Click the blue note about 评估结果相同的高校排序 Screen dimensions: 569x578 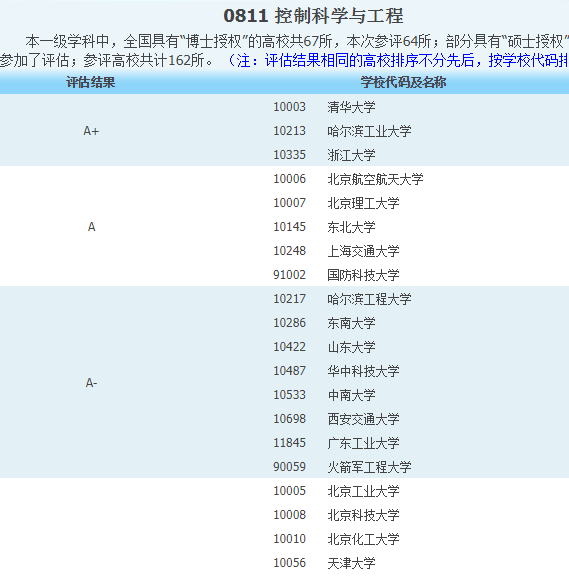[x=397, y=60]
